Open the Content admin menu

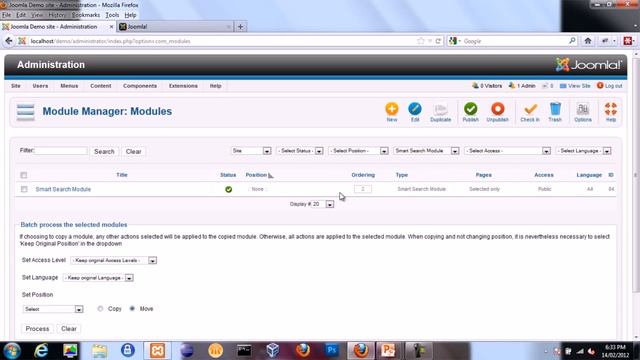coord(100,86)
